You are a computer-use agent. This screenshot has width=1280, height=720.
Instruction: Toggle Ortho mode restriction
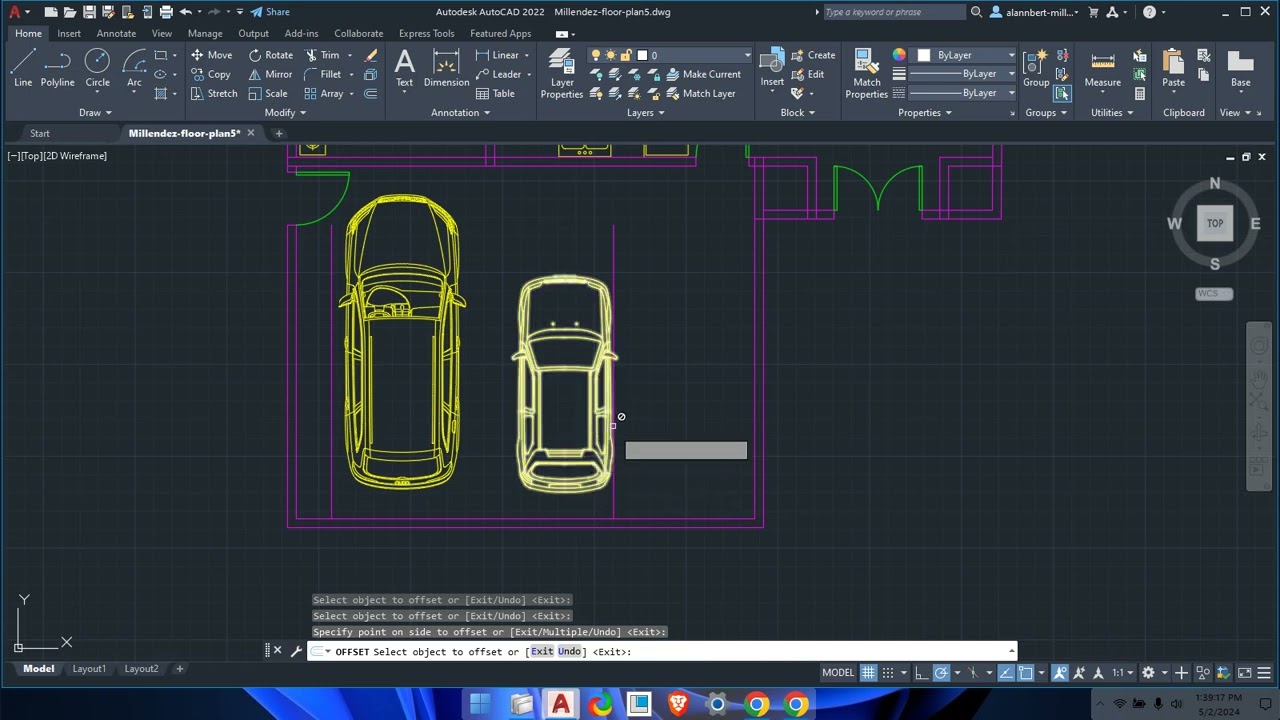pos(921,673)
